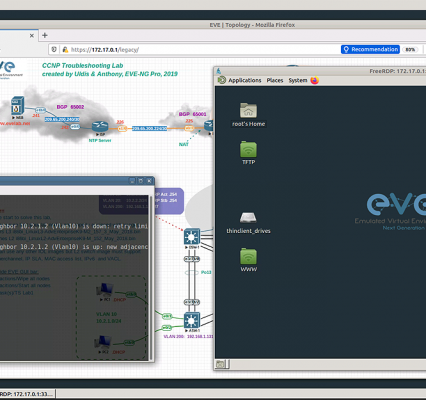Image resolution: width=426 pixels, height=400 pixels.
Task: Click show desktop icon in bottom panel
Action: point(220,364)
